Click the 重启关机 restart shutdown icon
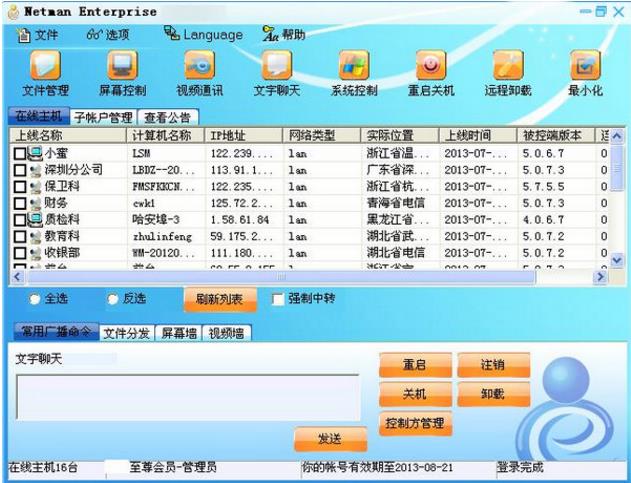The image size is (631, 483). (430, 70)
